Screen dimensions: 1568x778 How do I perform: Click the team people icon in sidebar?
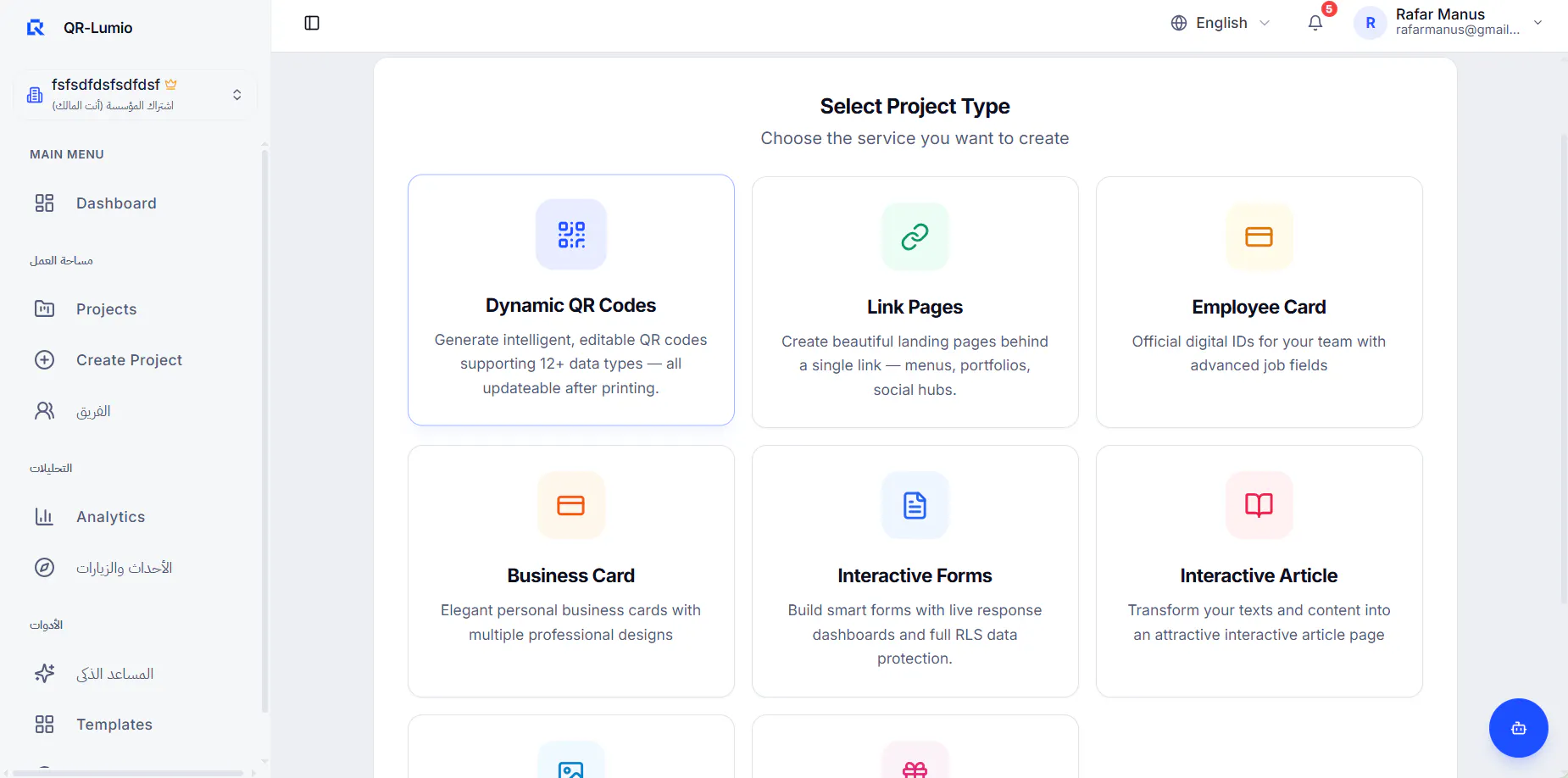click(44, 411)
